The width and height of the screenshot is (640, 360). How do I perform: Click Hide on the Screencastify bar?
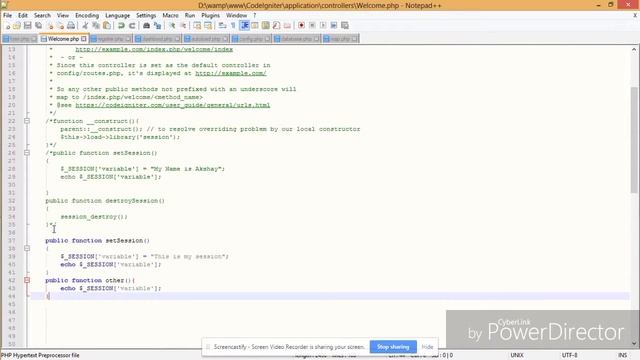click(427, 347)
